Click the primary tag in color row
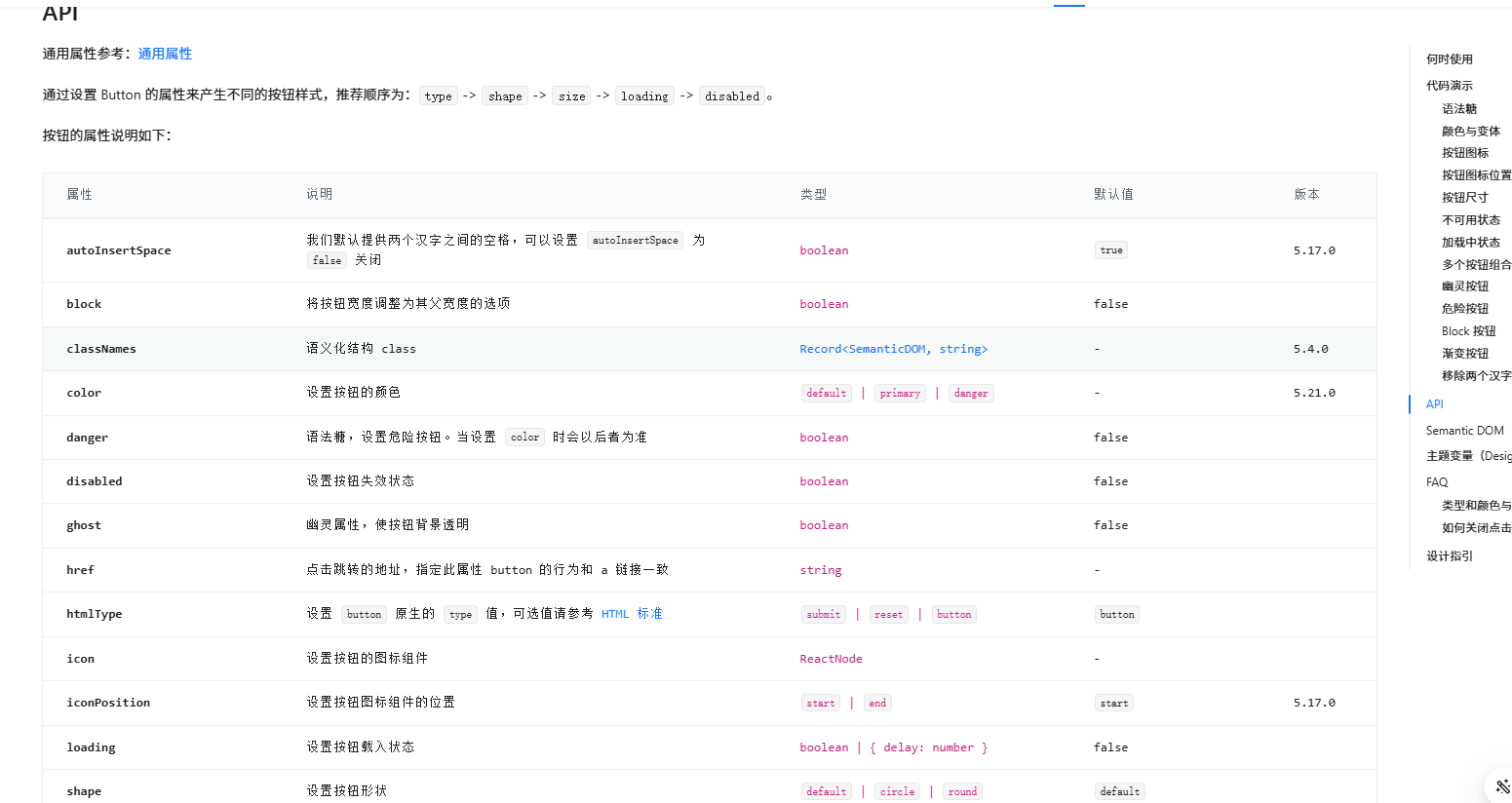1512x803 pixels. coord(899,394)
